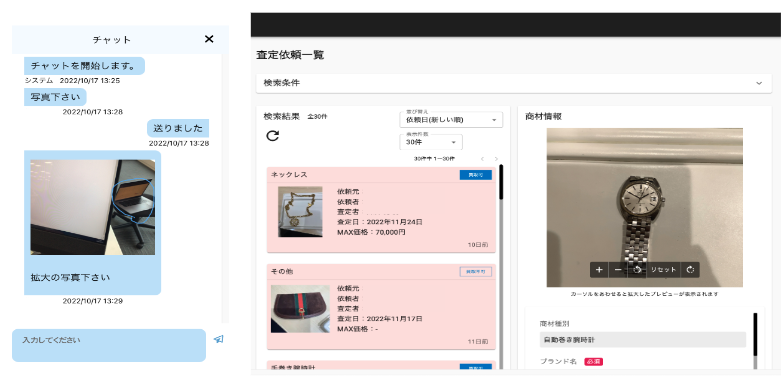This screenshot has width=782, height=387.
Task: Click the search results list scrollbar
Action: click(x=501, y=182)
